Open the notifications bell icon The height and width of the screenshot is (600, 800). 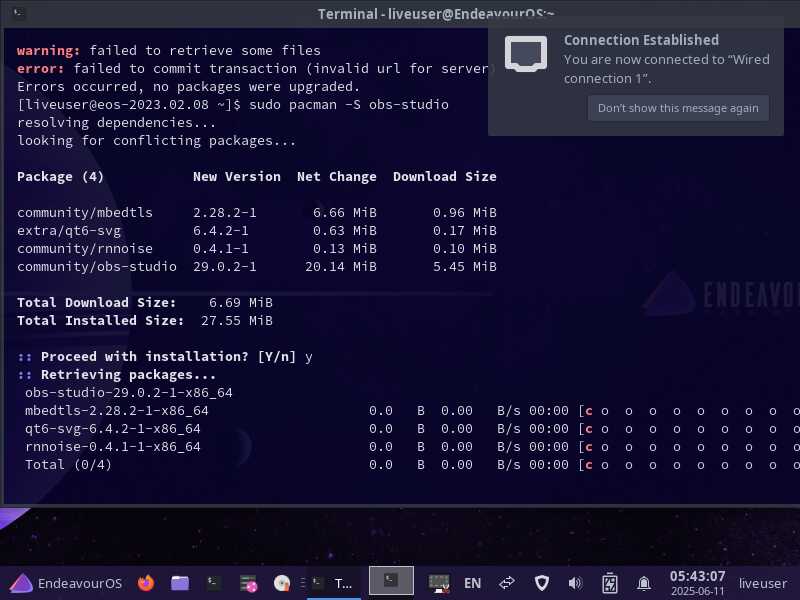pyautogui.click(x=644, y=583)
